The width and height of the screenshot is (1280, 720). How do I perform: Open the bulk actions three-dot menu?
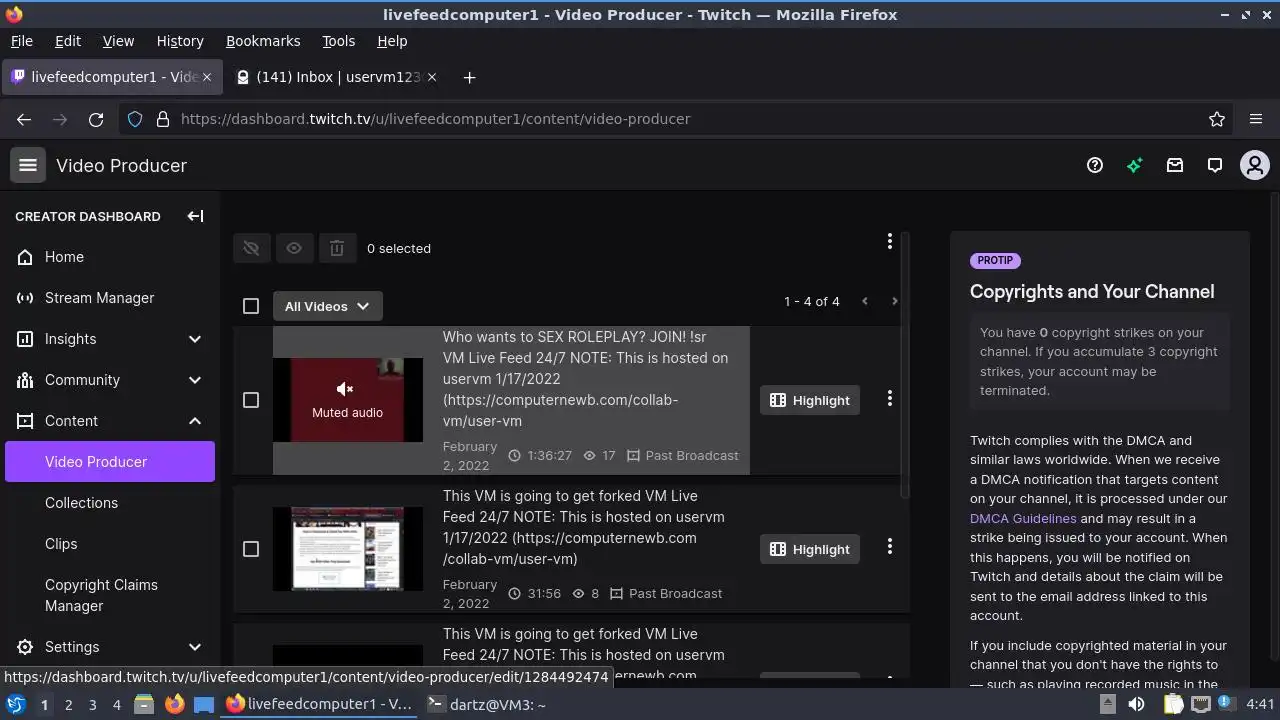click(x=889, y=241)
